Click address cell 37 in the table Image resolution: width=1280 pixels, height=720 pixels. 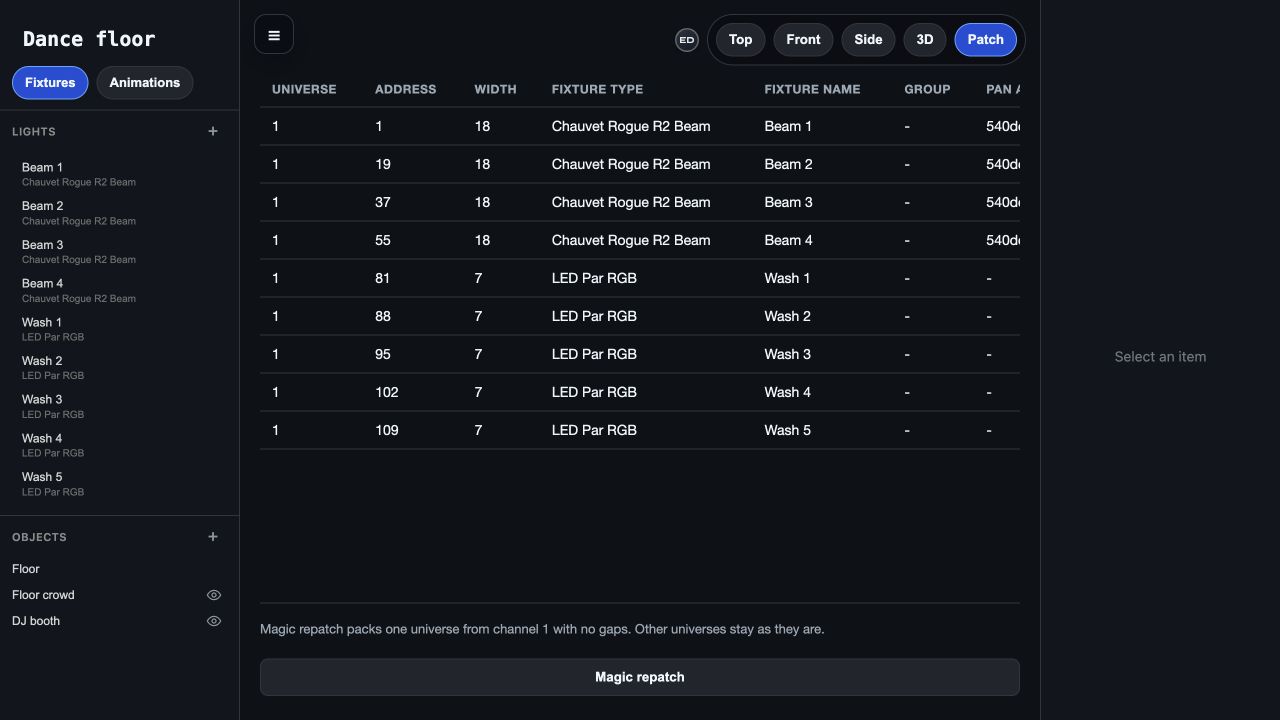[383, 202]
